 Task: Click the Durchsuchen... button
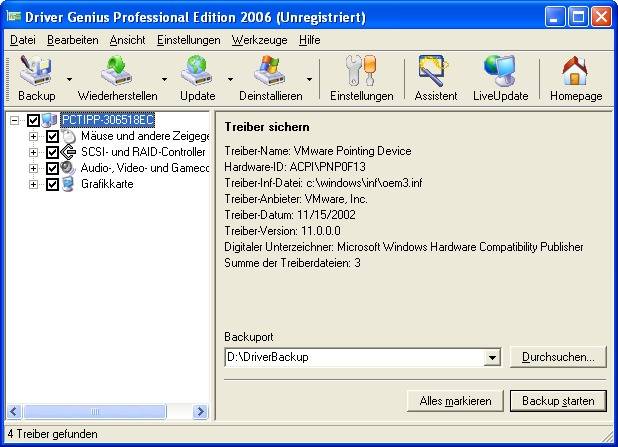[x=558, y=357]
